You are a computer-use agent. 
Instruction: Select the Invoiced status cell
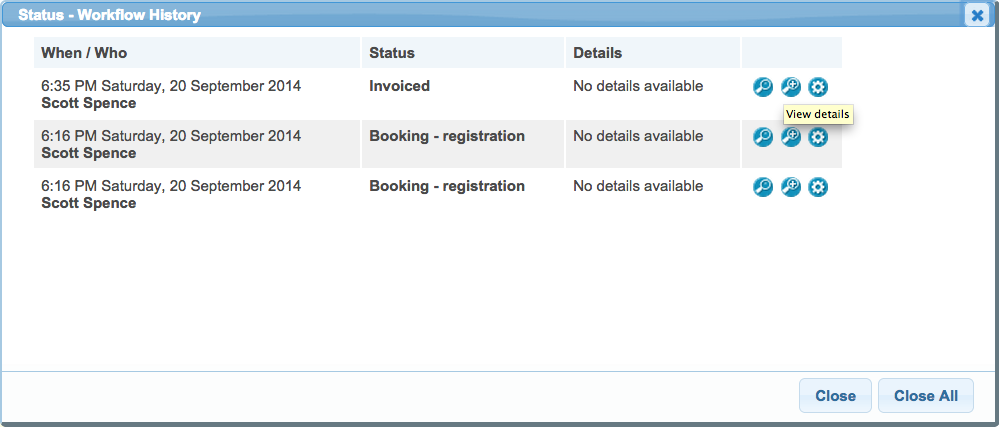pos(399,86)
